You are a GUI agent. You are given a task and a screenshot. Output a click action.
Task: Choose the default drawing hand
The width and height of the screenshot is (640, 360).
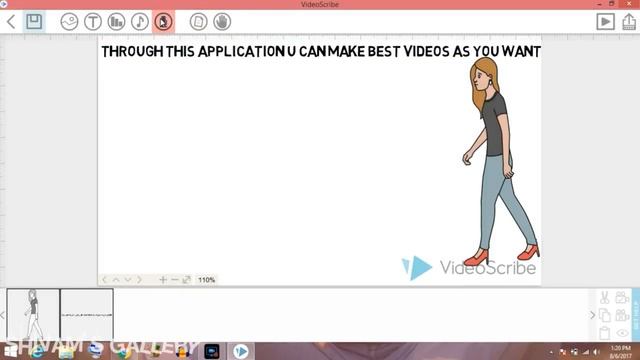tap(222, 22)
